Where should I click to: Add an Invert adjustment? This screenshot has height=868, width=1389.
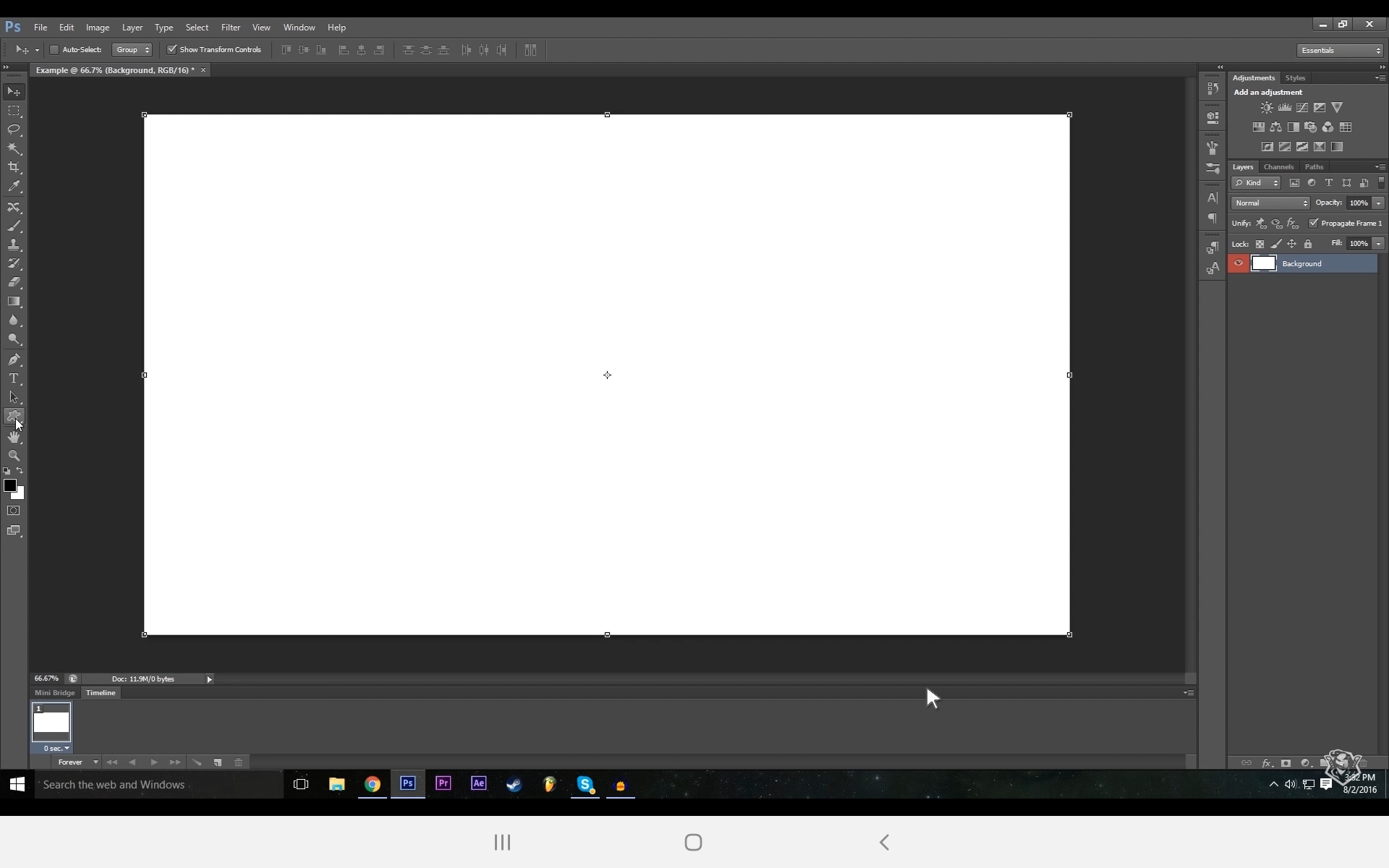(1267, 146)
